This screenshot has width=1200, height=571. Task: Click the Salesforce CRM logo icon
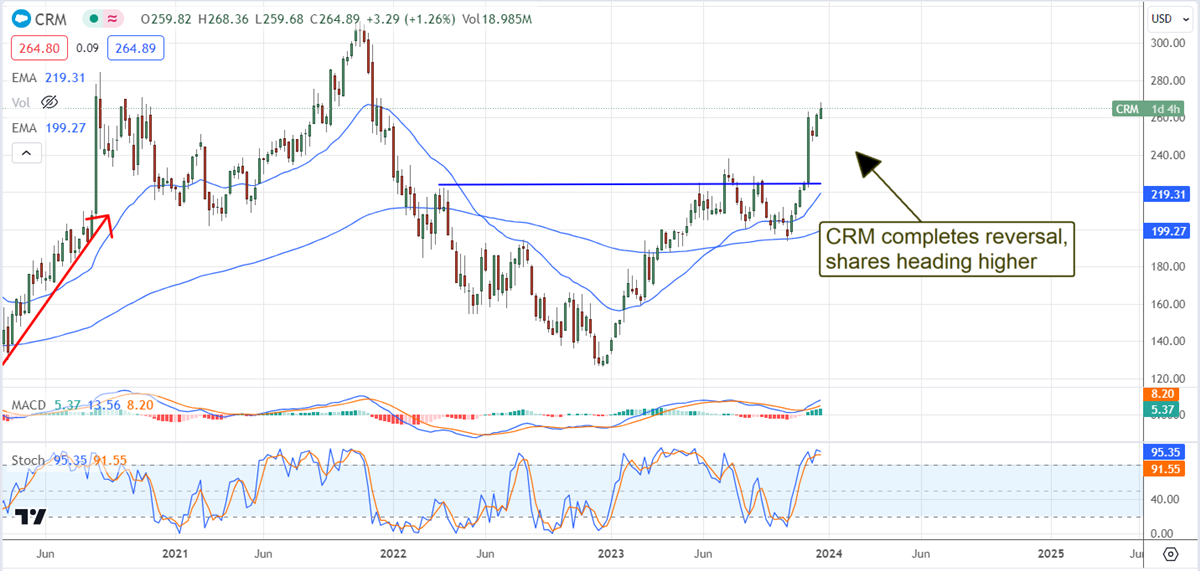pyautogui.click(x=21, y=17)
